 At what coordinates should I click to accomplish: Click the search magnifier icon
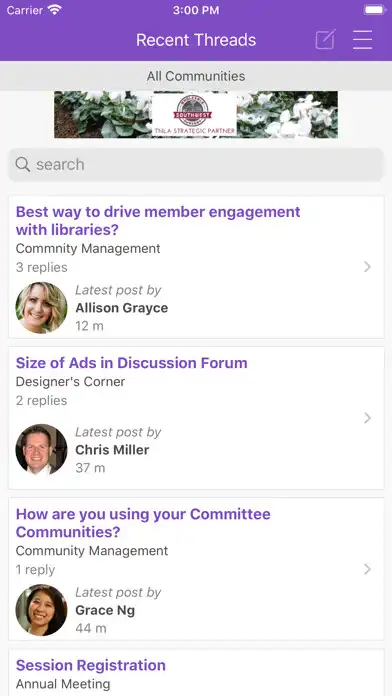(x=23, y=164)
